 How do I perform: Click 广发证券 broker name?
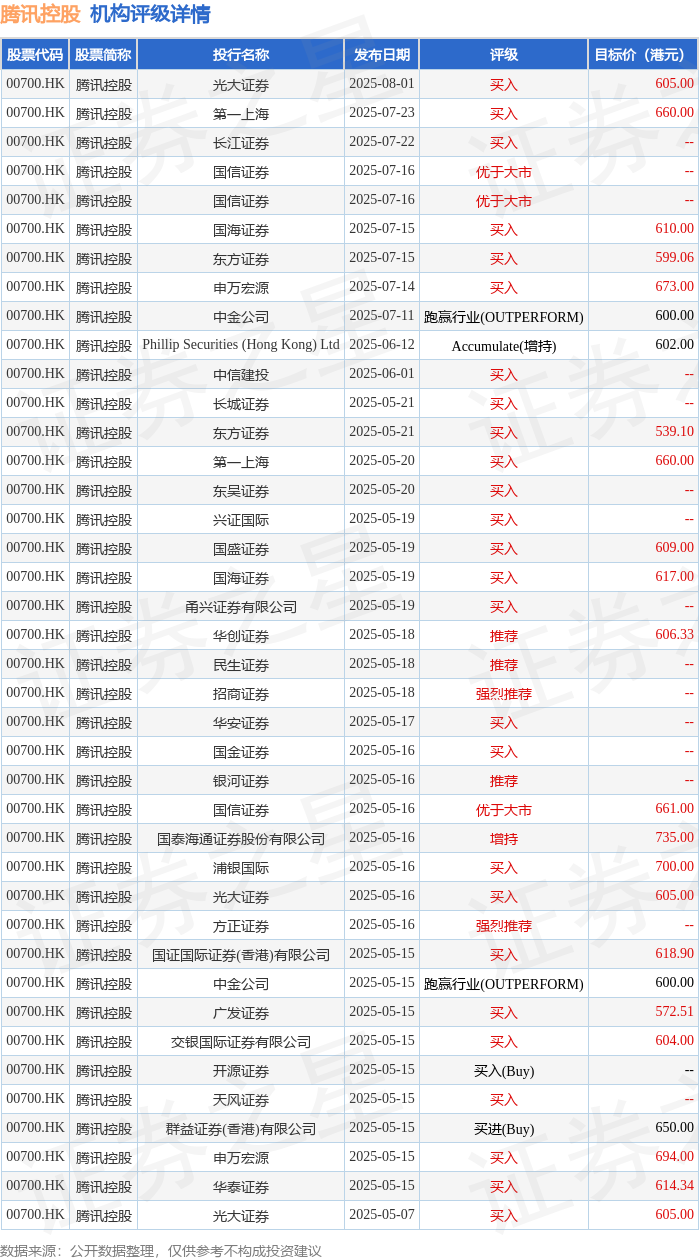tap(241, 1013)
